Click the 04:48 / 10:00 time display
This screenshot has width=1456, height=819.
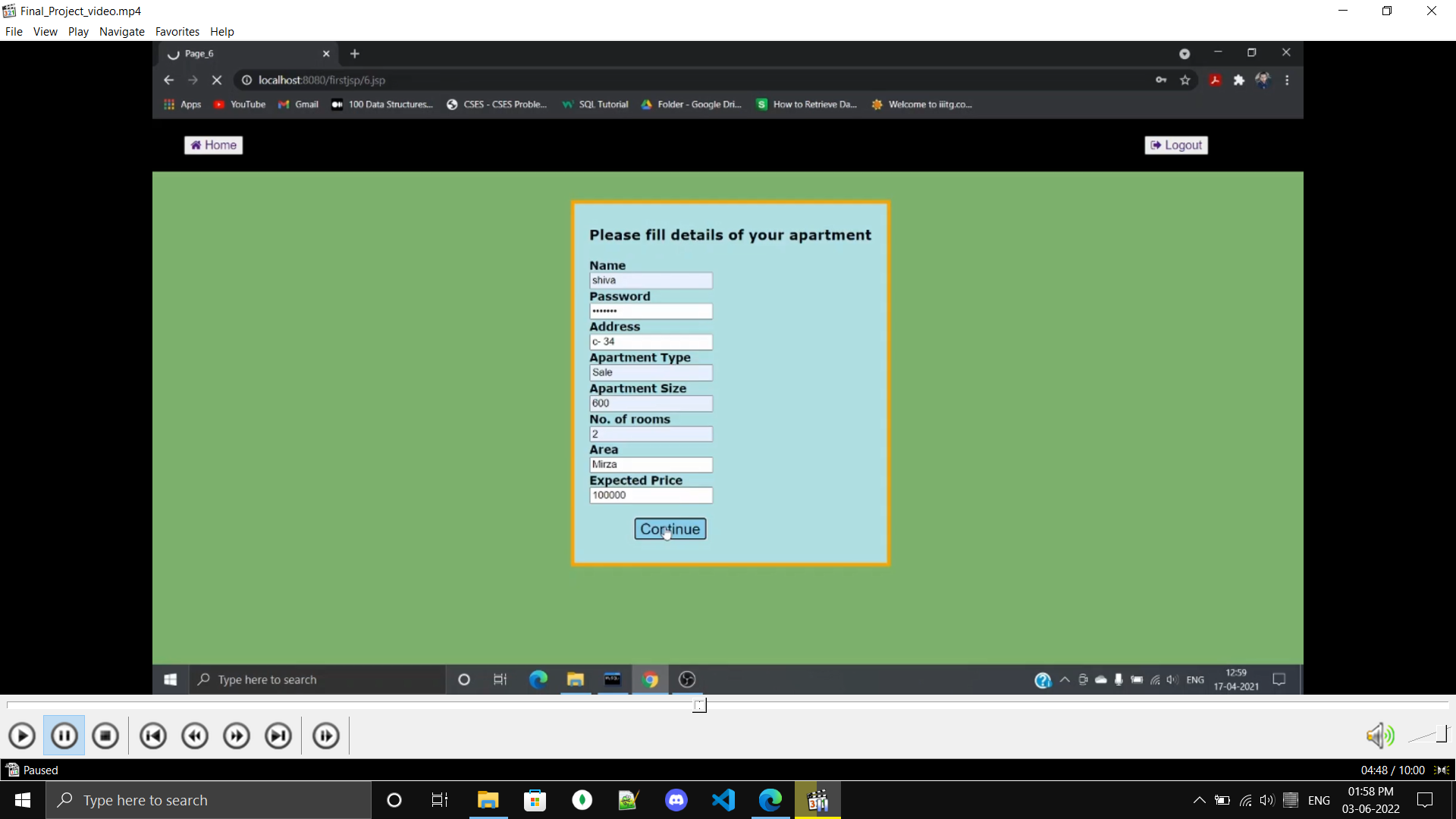[1392, 770]
